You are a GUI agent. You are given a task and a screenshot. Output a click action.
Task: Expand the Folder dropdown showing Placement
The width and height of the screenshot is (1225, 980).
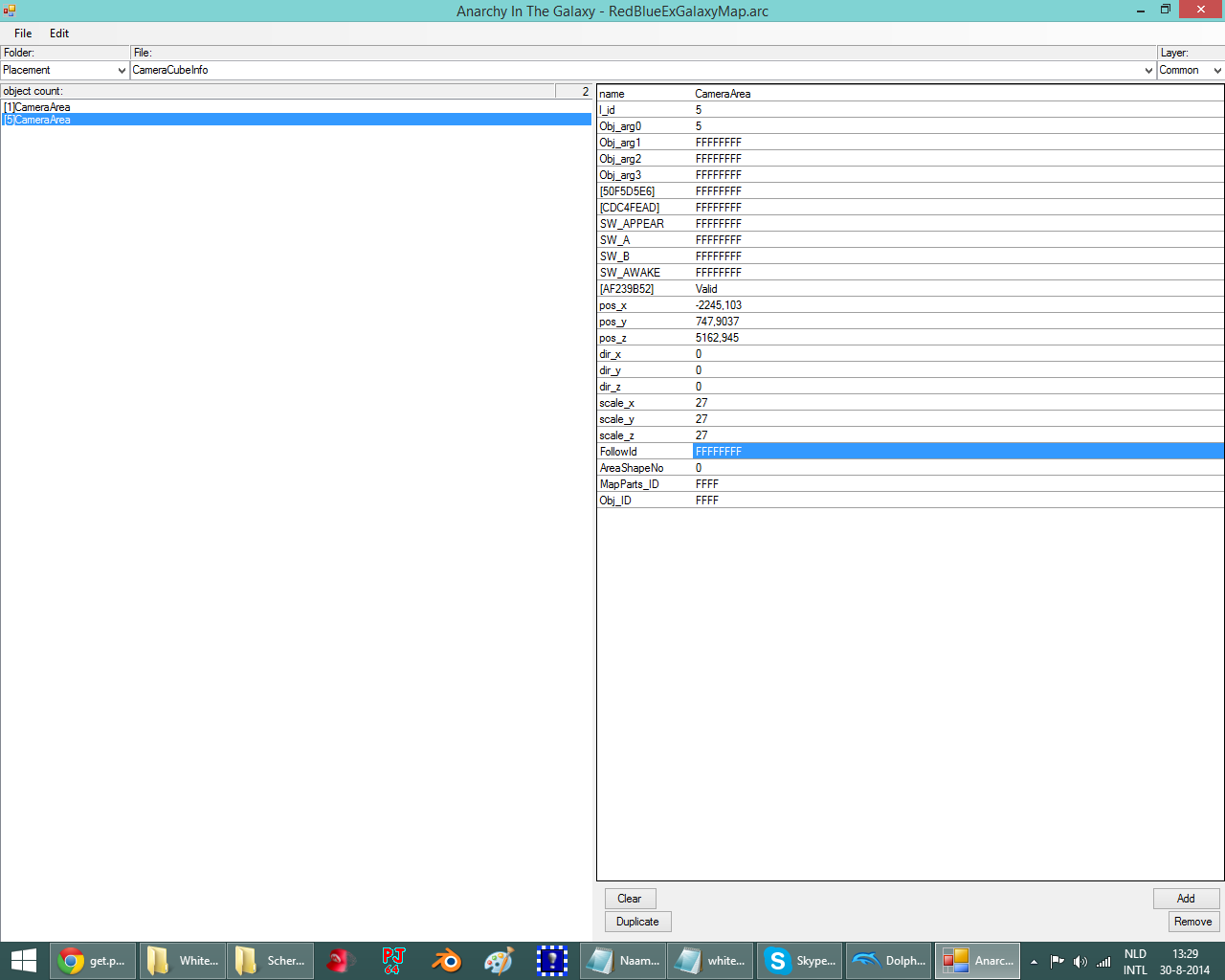click(x=122, y=71)
